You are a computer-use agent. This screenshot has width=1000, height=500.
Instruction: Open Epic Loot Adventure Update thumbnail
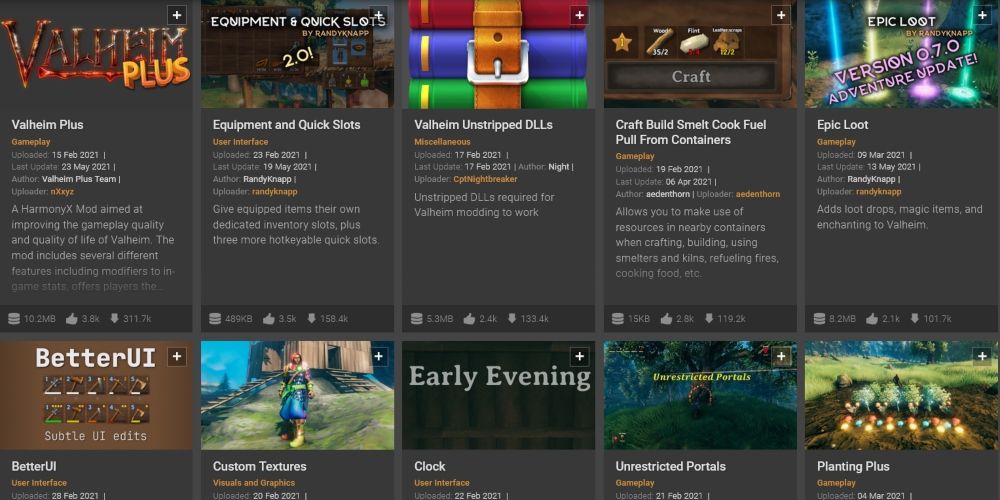pos(902,54)
